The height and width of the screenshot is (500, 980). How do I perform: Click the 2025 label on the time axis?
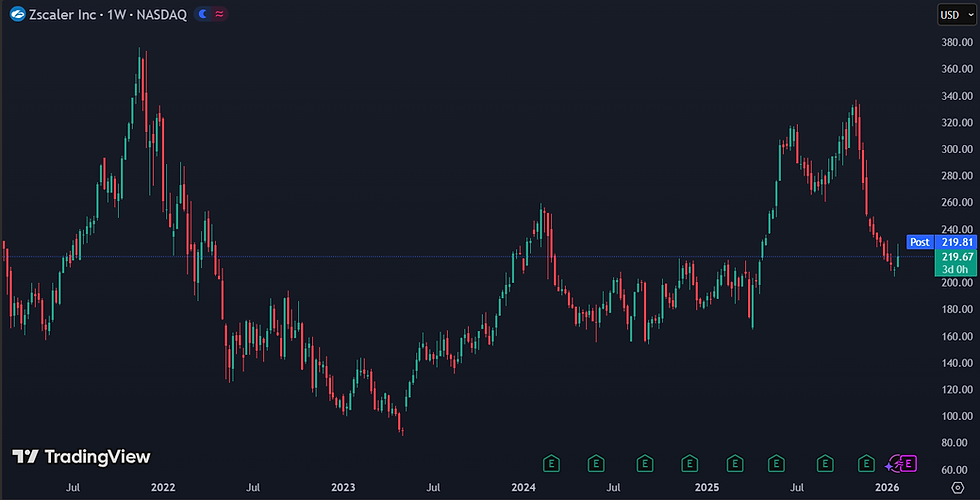708,487
